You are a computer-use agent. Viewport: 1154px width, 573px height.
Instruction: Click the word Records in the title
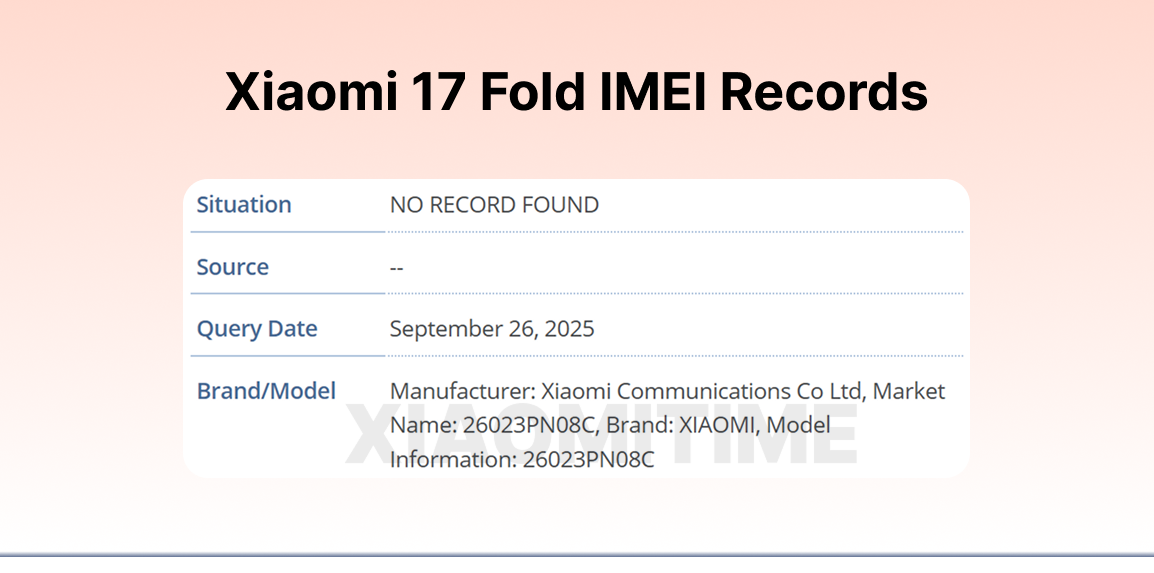pyautogui.click(x=824, y=93)
